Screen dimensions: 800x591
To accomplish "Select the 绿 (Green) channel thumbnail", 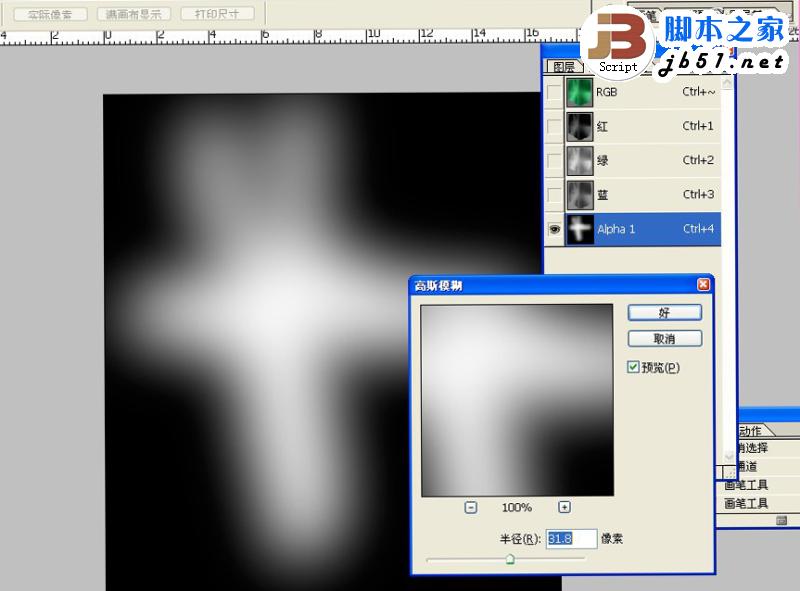I will point(578,160).
